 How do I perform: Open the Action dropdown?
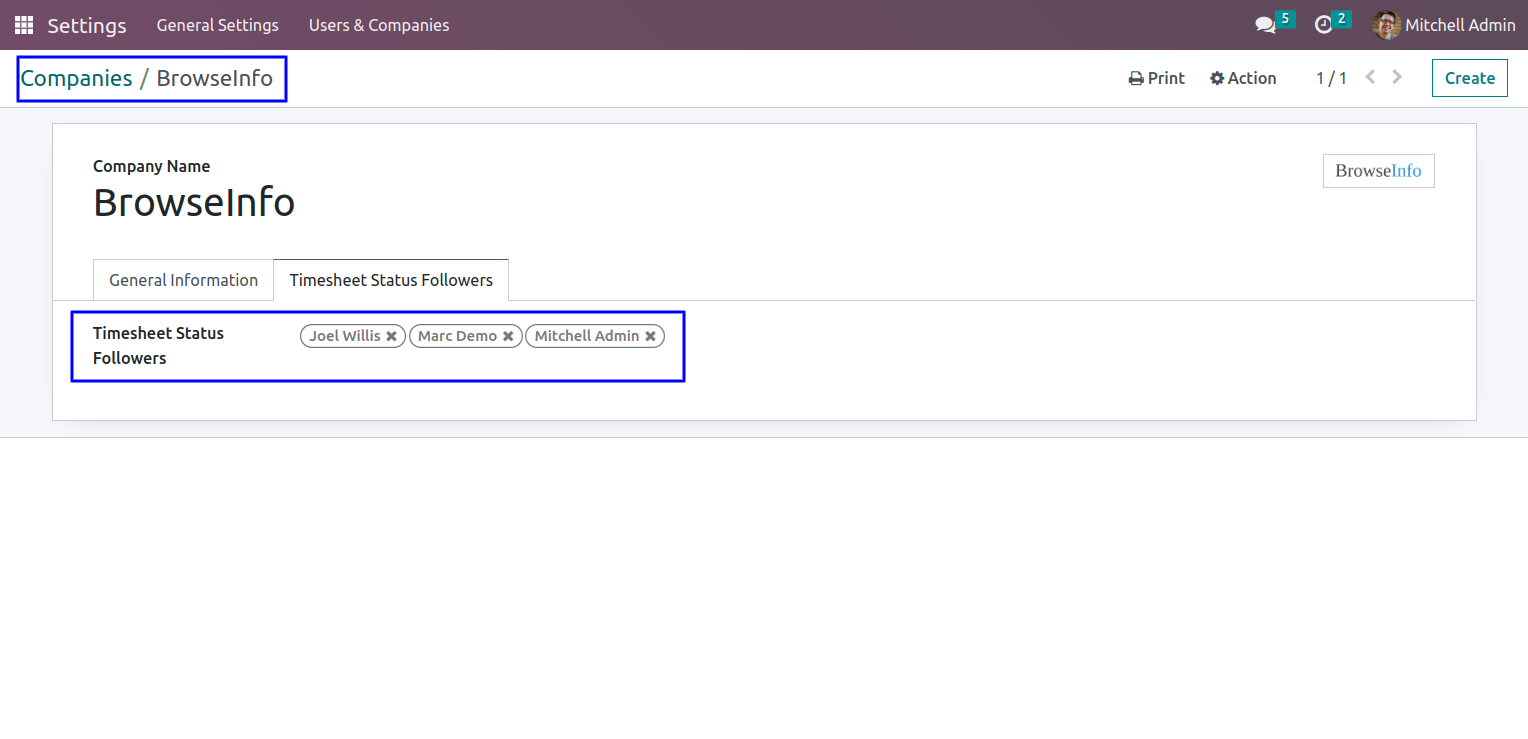click(1243, 78)
